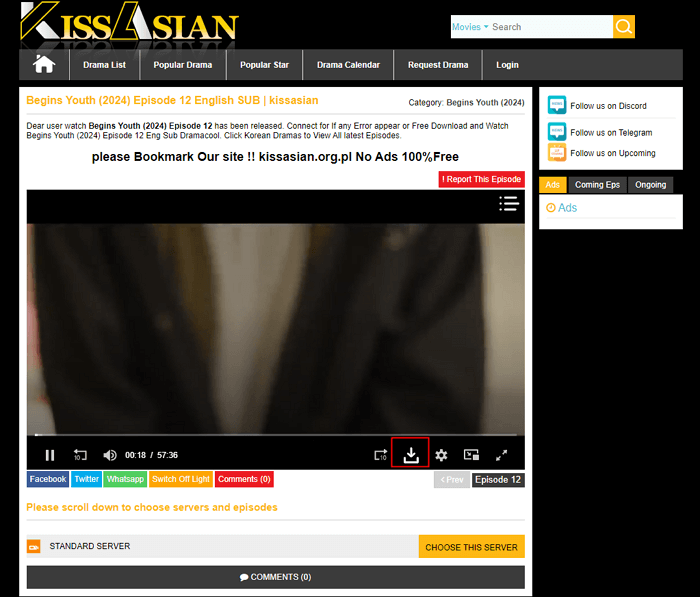This screenshot has height=597, width=700.
Task: Open Follow us on Upcoming link
Action: (612, 153)
